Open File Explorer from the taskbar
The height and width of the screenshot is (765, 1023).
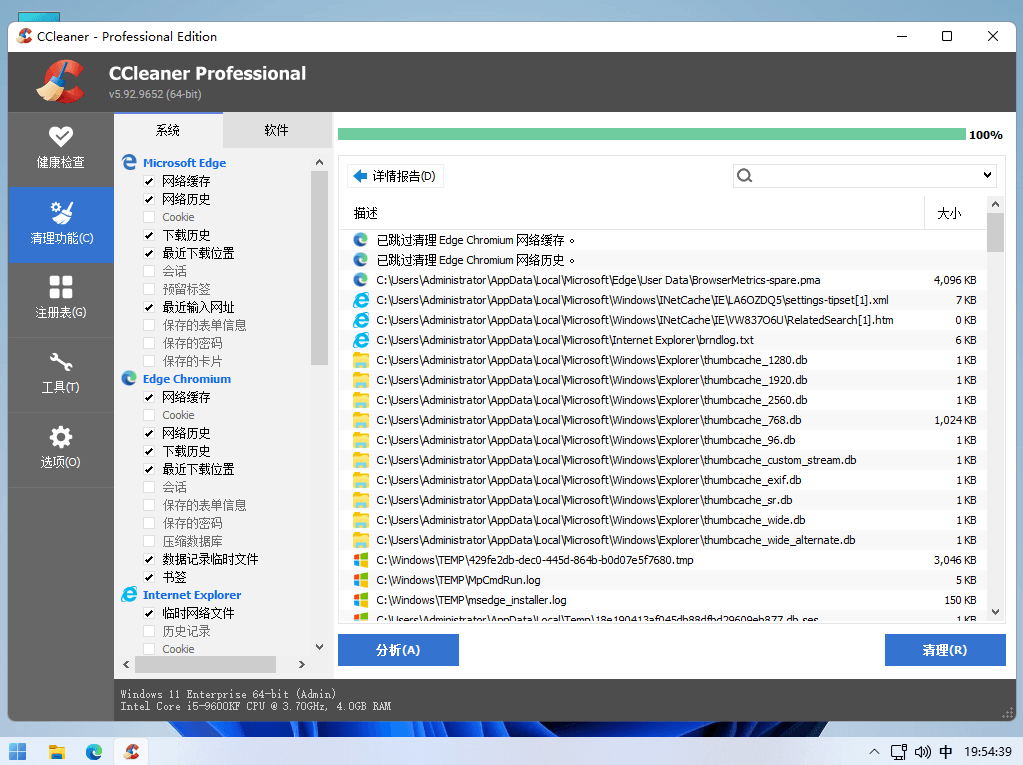pos(57,751)
